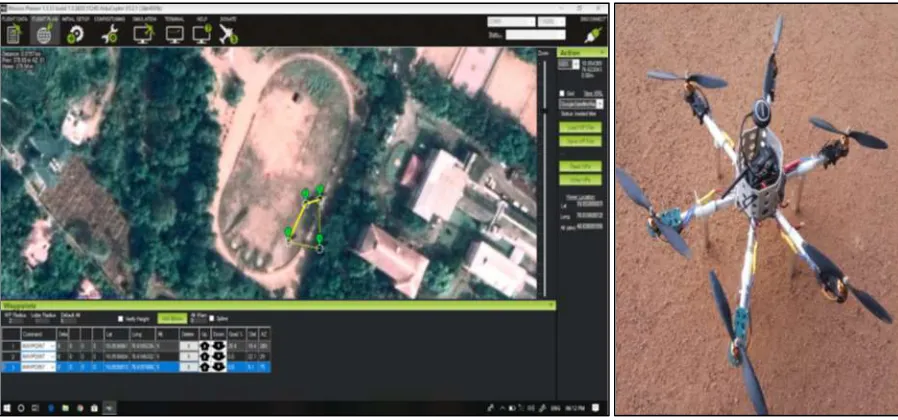Click the Write WPs button
This screenshot has height=420, width=898.
(x=580, y=180)
